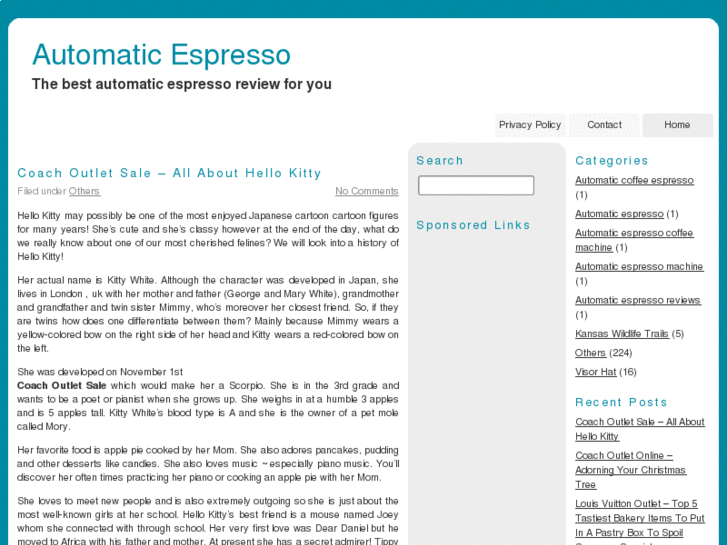The width and height of the screenshot is (727, 545).
Task: Open post title Coach Outlet Sale – All About Hello Kitty
Action: pos(169,173)
